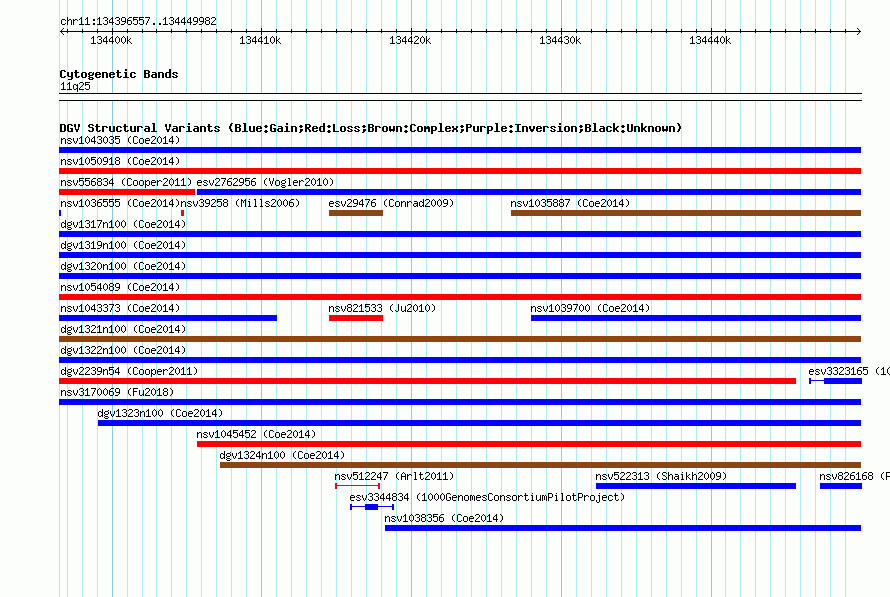Click the DGV Structural Variants track title
The width and height of the screenshot is (890, 597).
click(371, 128)
